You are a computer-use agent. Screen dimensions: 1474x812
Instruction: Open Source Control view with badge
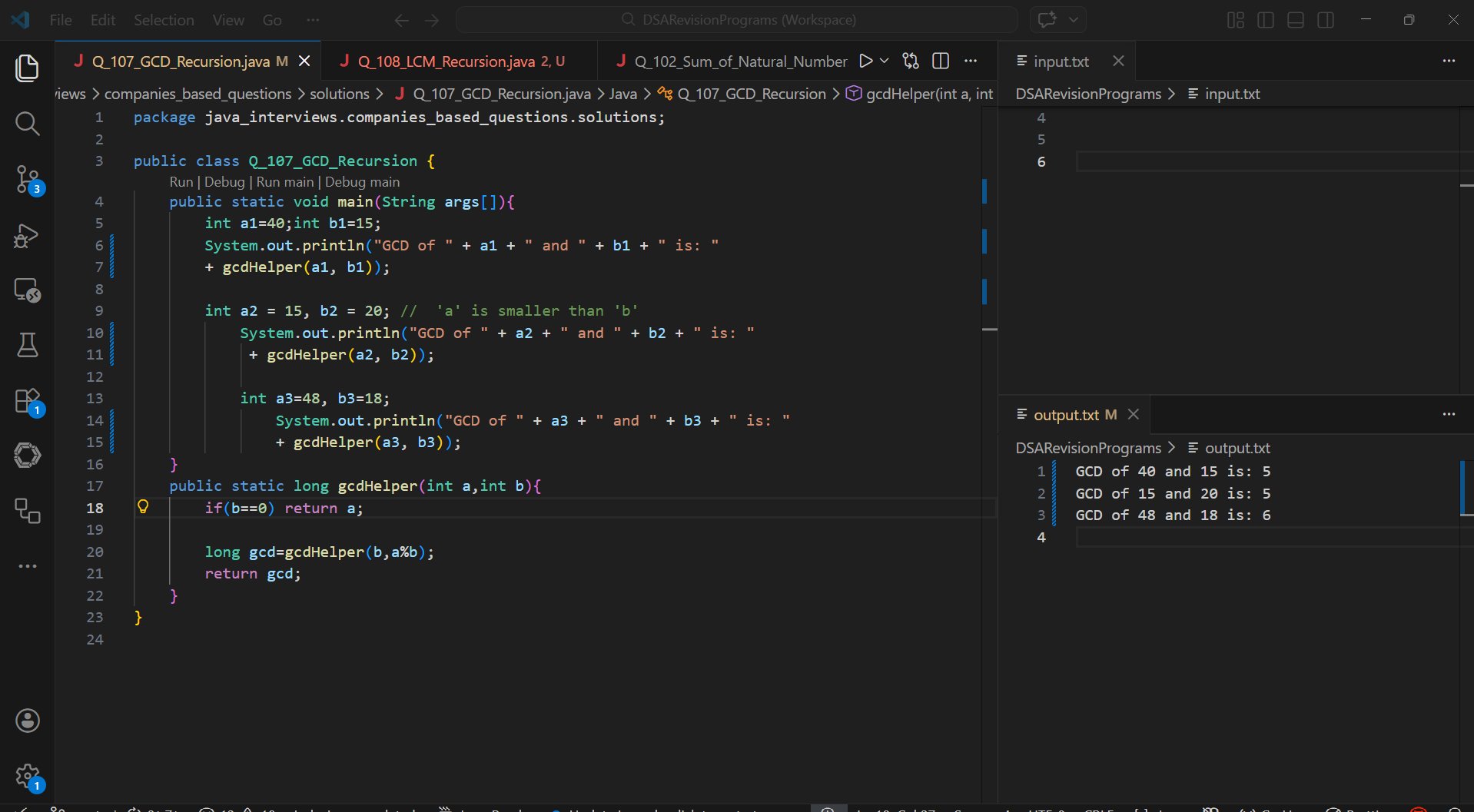(x=28, y=179)
